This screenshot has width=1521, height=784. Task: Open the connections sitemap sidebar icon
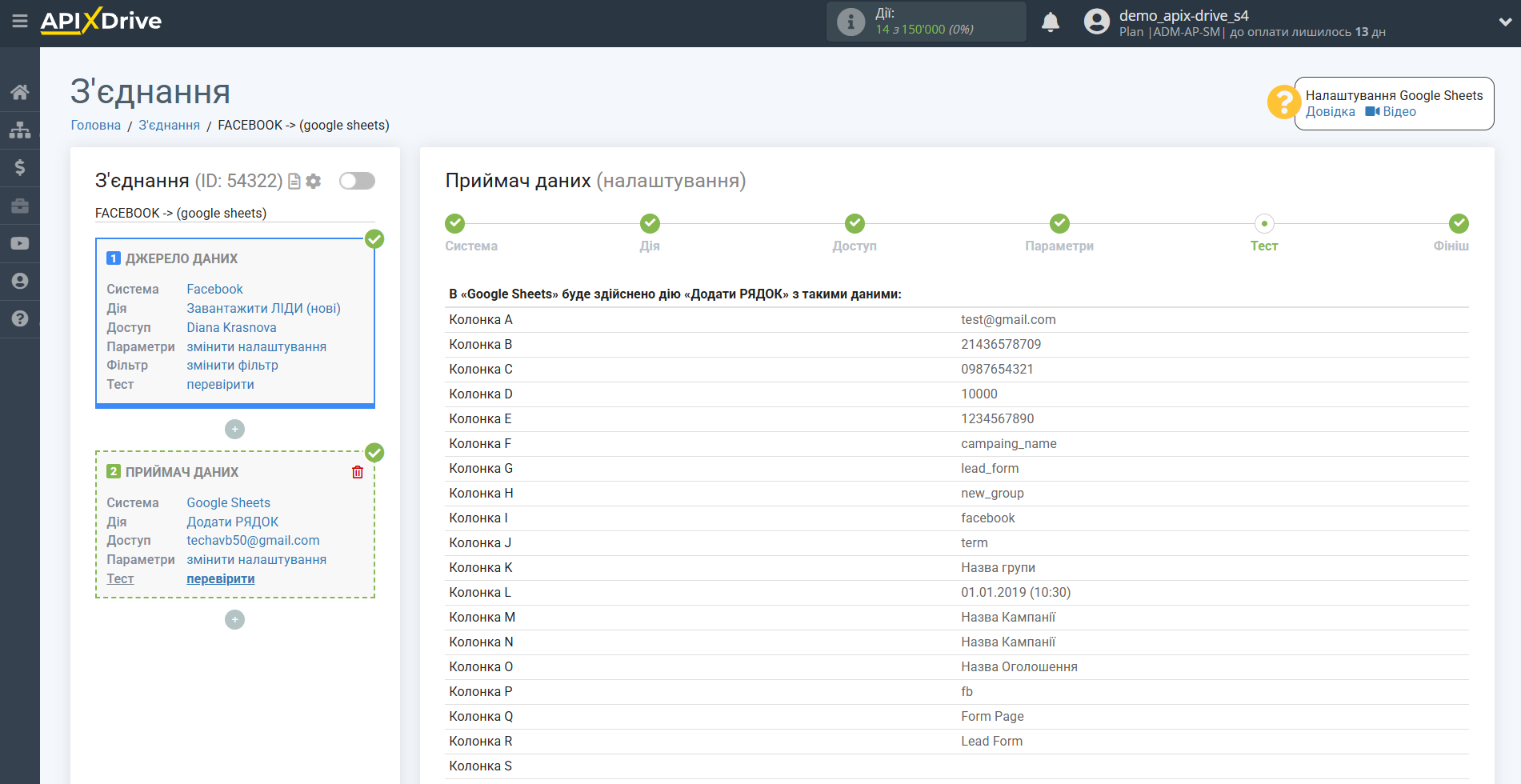20,130
